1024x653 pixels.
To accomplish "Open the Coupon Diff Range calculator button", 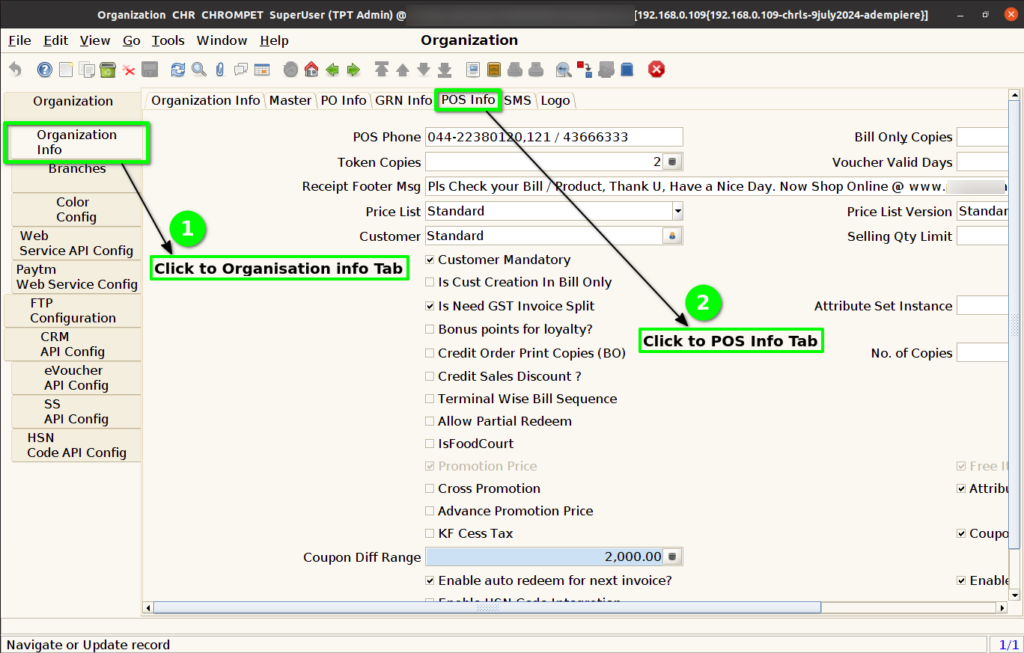I will pyautogui.click(x=673, y=556).
